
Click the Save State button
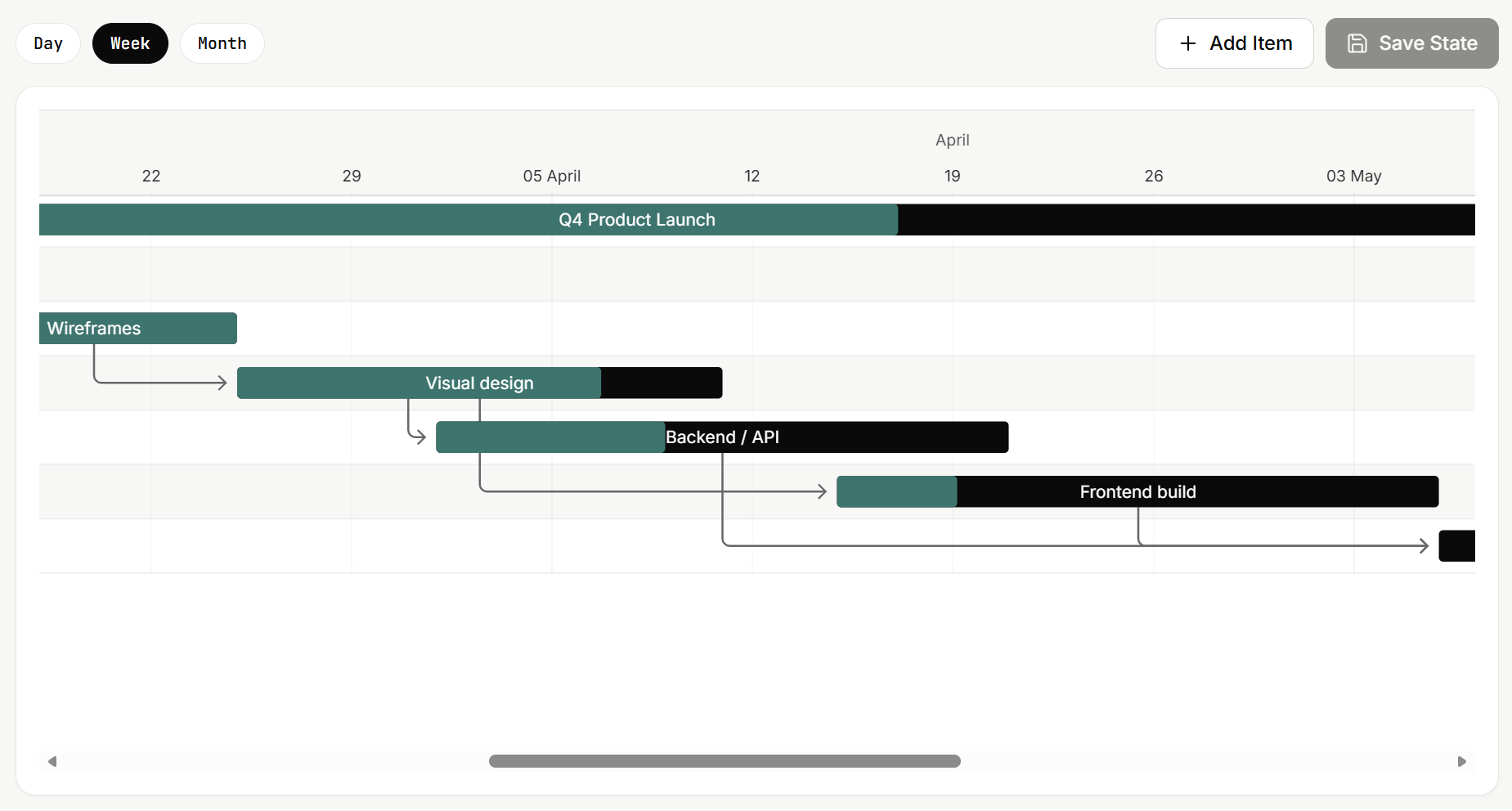1411,43
